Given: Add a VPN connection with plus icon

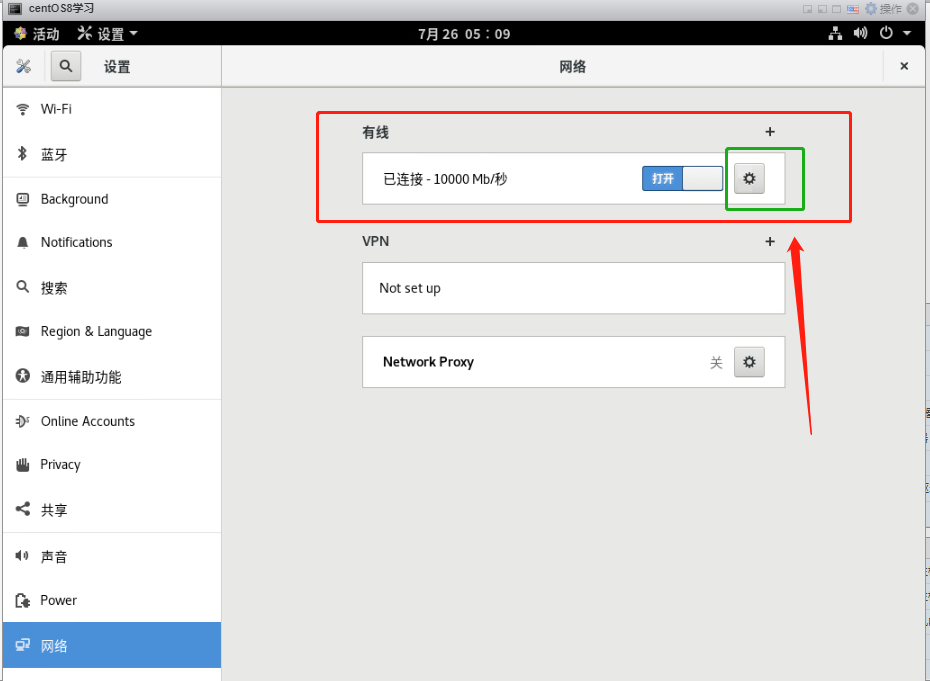Looking at the screenshot, I should tap(770, 241).
